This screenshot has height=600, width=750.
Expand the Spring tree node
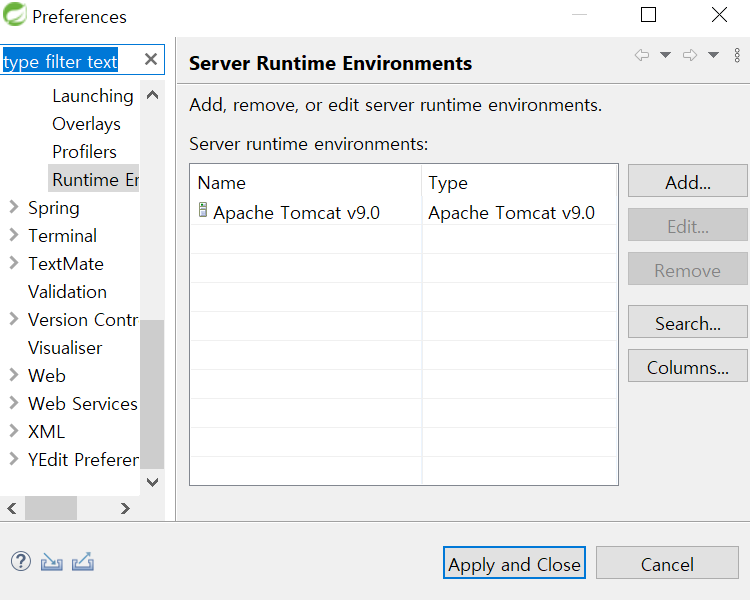click(x=14, y=207)
